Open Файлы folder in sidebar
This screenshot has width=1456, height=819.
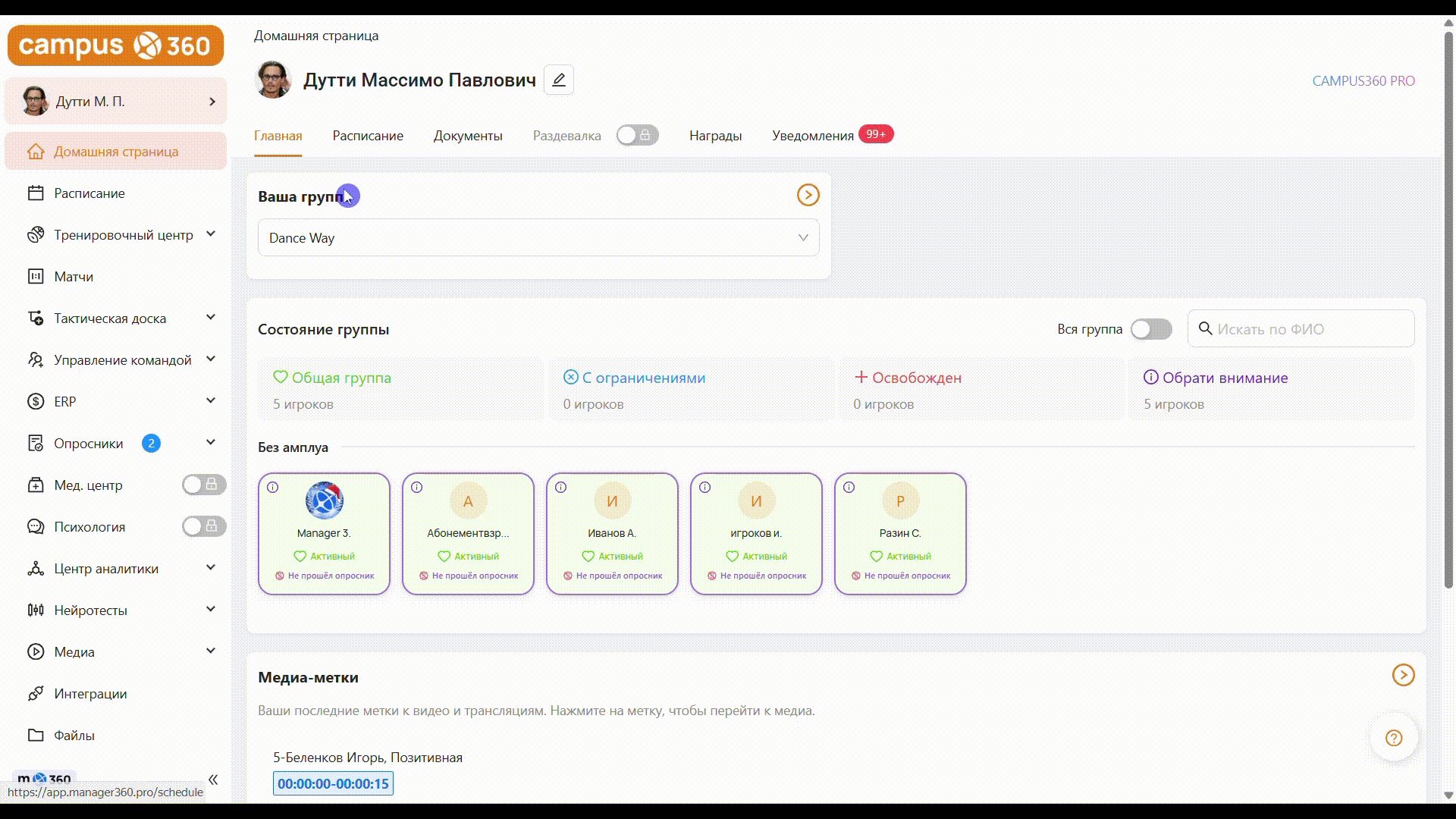(74, 736)
